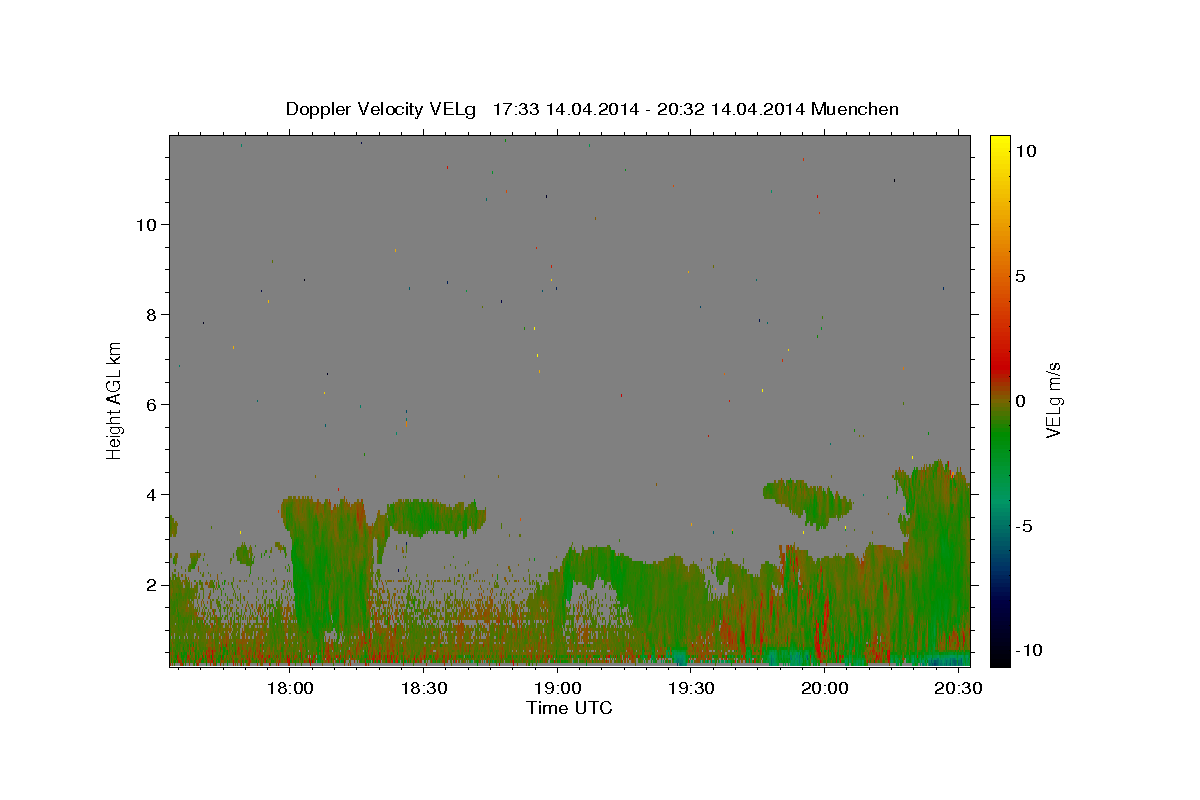Click the colorbar value 10 label
Image resolution: width=1200 pixels, height=800 pixels.
coord(1025,150)
